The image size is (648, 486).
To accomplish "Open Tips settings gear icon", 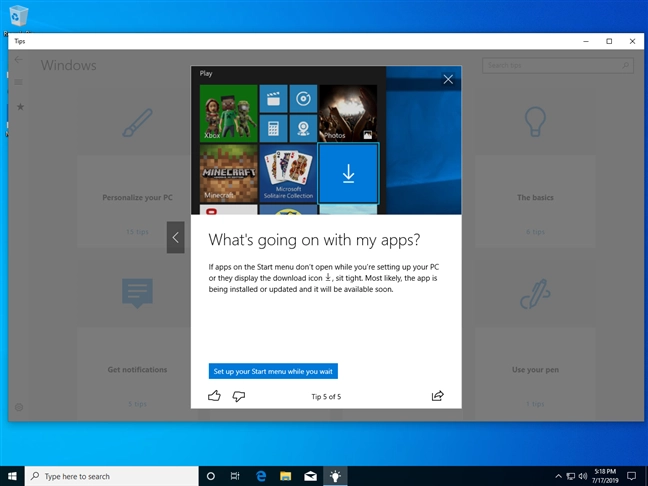I will coord(19,407).
